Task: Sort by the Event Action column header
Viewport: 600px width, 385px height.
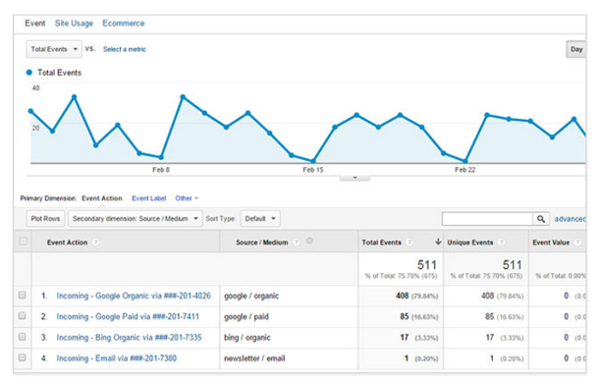Action: pyautogui.click(x=67, y=242)
